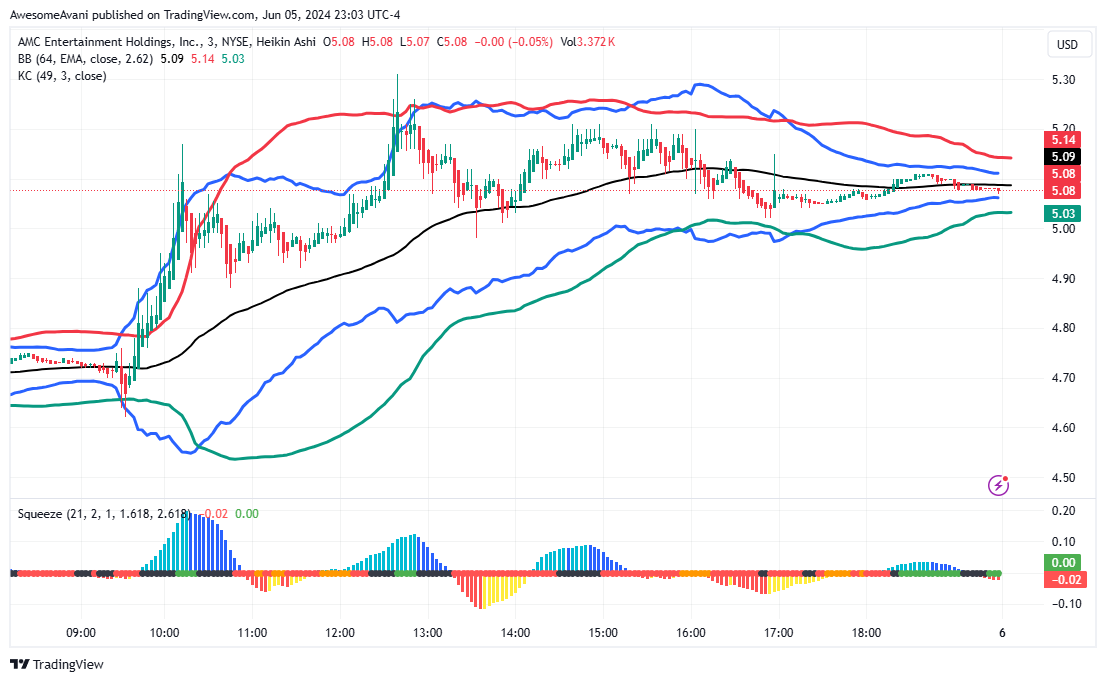Image resolution: width=1106 pixels, height=682 pixels.
Task: Click the red -0.02 squeeze value label on axis
Action: click(1063, 580)
